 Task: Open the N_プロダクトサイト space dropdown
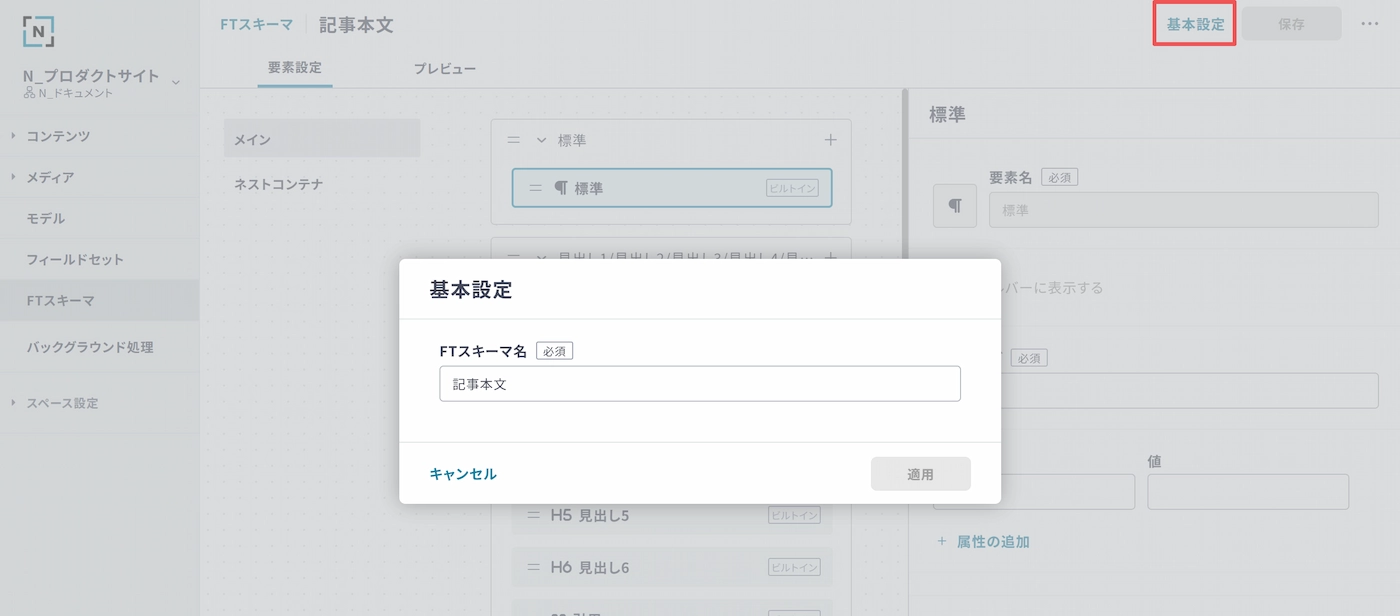[x=176, y=82]
